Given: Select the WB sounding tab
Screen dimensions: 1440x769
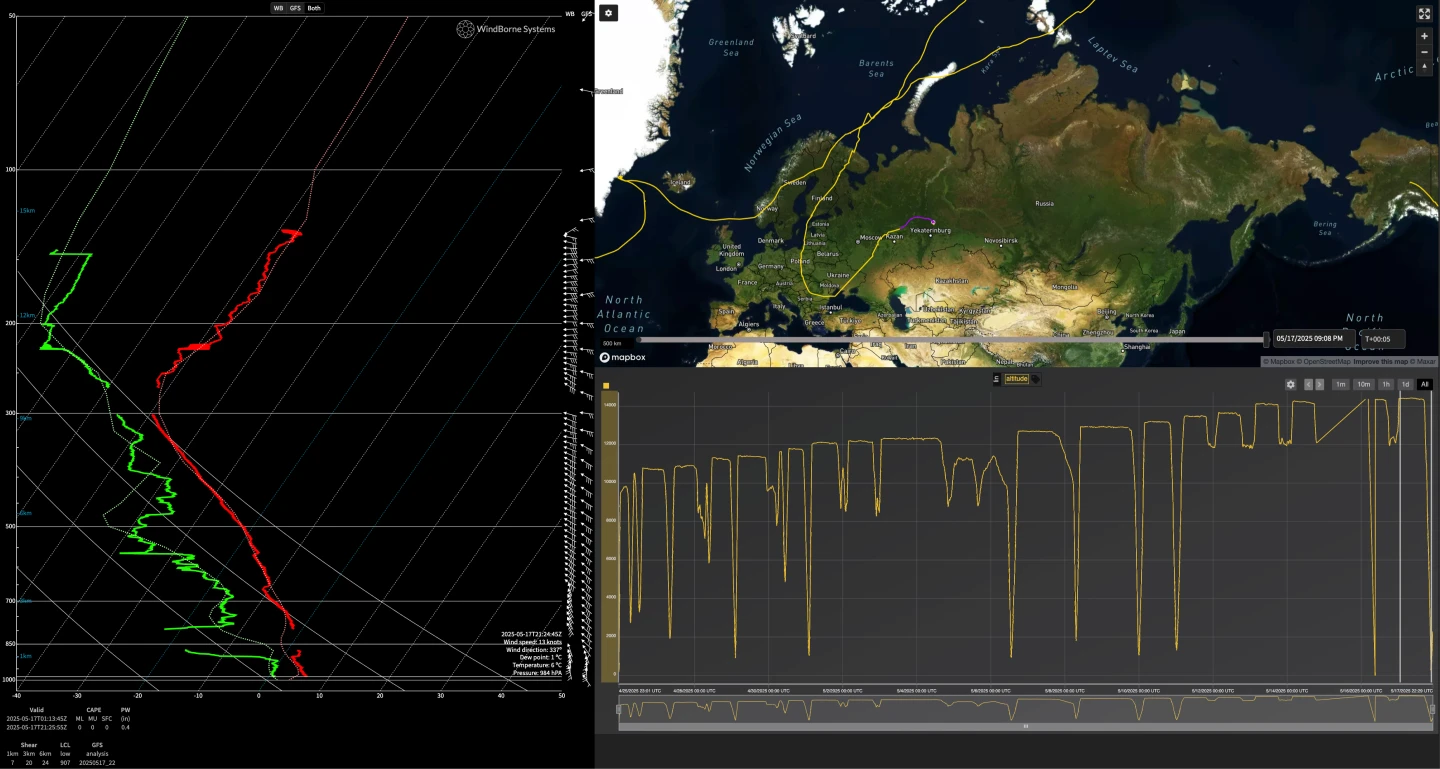Looking at the screenshot, I should pyautogui.click(x=279, y=8).
